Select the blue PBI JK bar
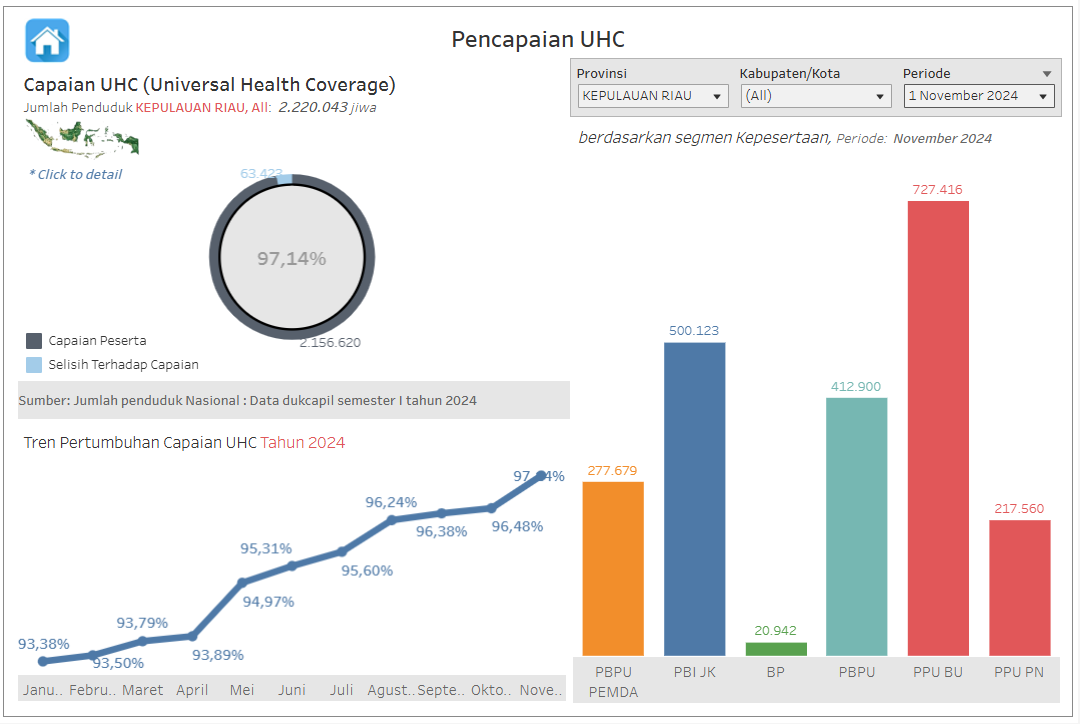 point(694,498)
